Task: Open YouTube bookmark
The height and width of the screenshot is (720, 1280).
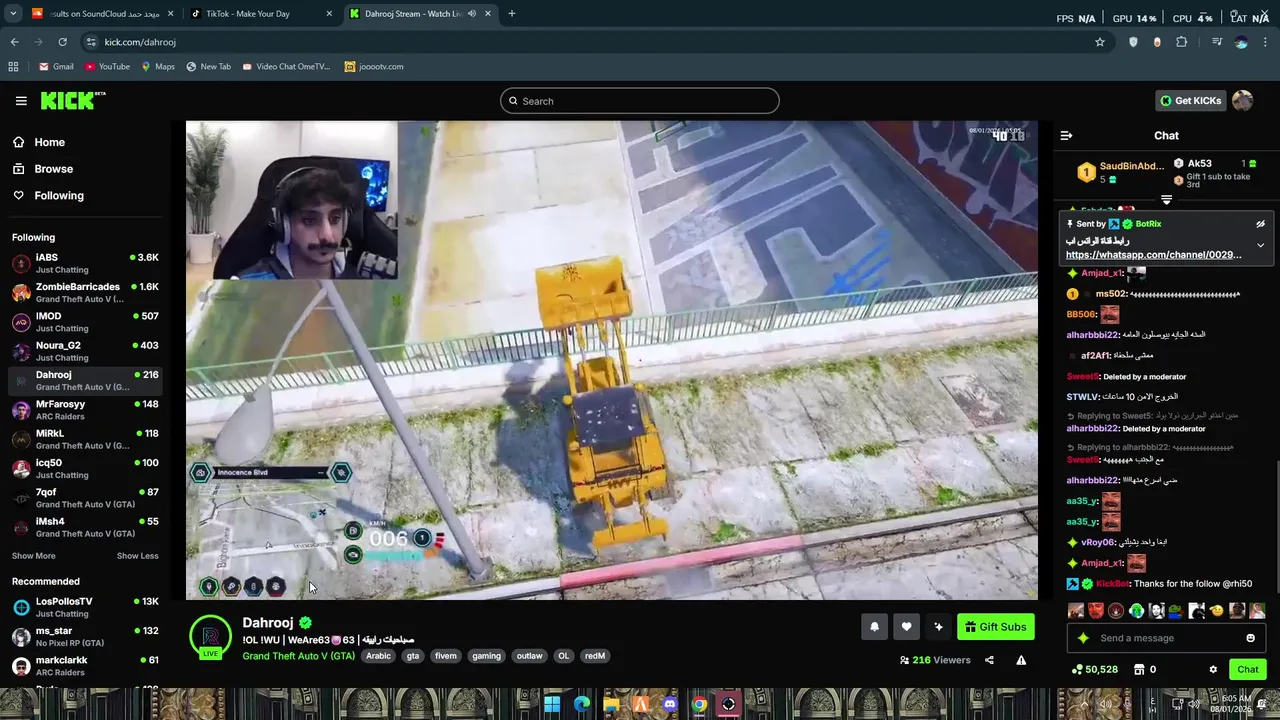Action: [107, 66]
